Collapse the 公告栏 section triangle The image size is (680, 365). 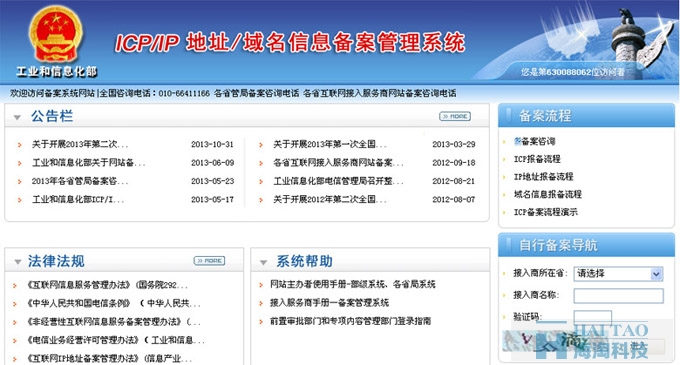(17, 117)
